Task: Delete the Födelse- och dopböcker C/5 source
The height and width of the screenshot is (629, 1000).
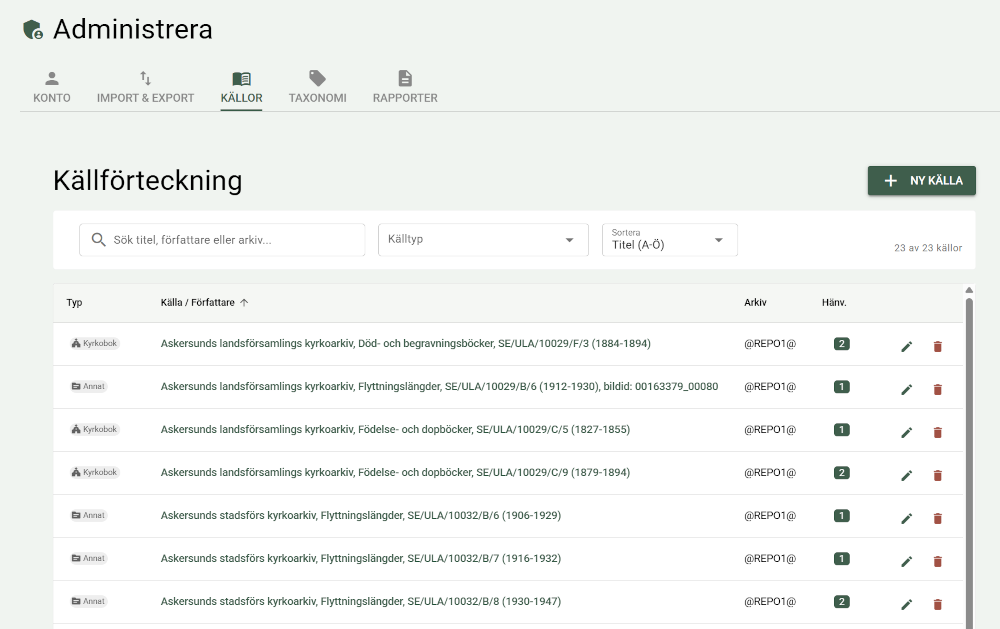Action: 938,433
